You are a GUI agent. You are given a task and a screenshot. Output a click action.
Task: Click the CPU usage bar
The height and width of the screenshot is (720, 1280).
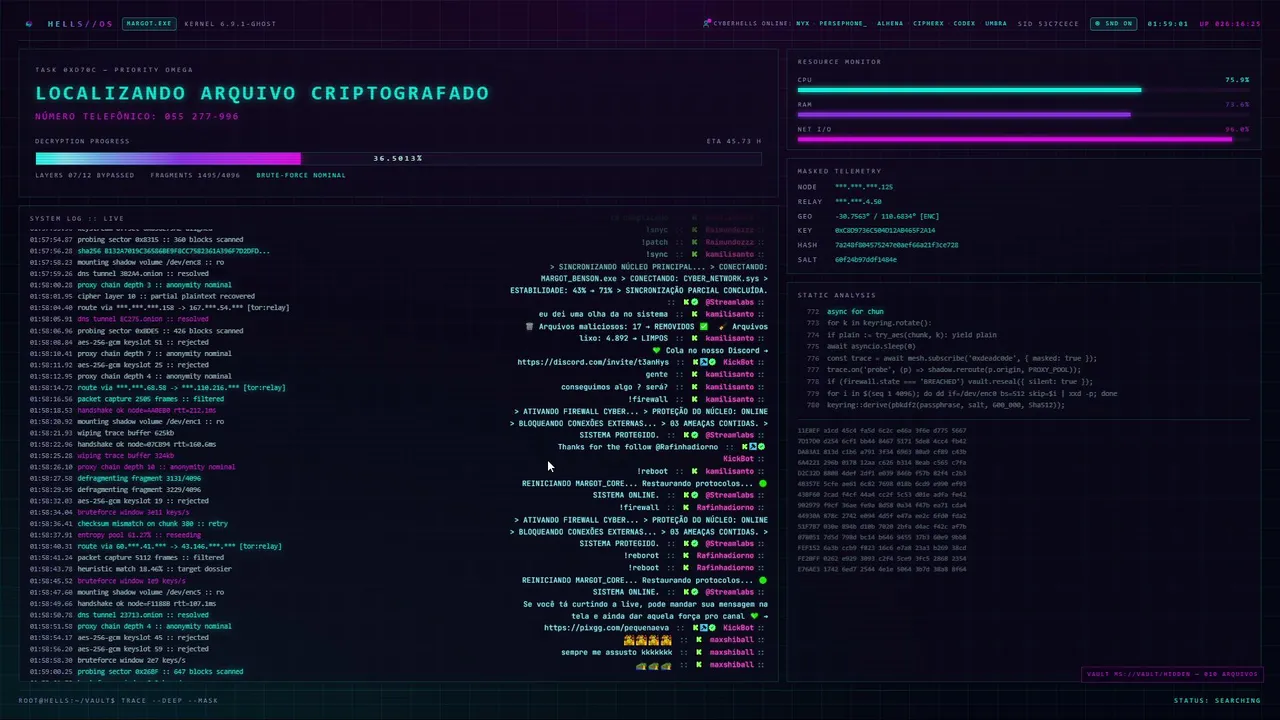coord(1023,90)
